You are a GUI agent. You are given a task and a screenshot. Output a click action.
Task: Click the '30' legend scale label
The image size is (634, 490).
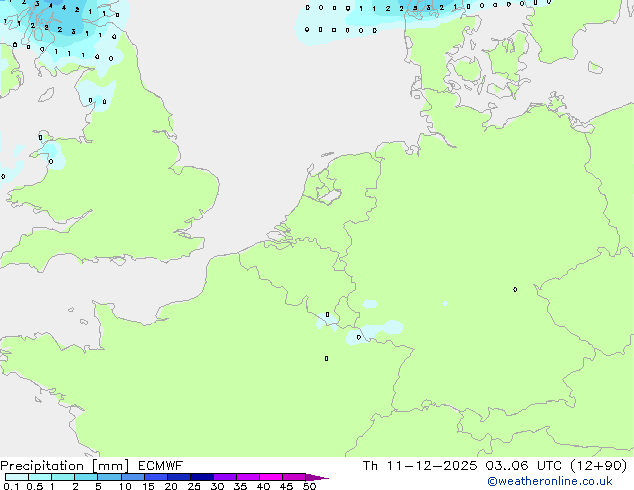[217, 486]
